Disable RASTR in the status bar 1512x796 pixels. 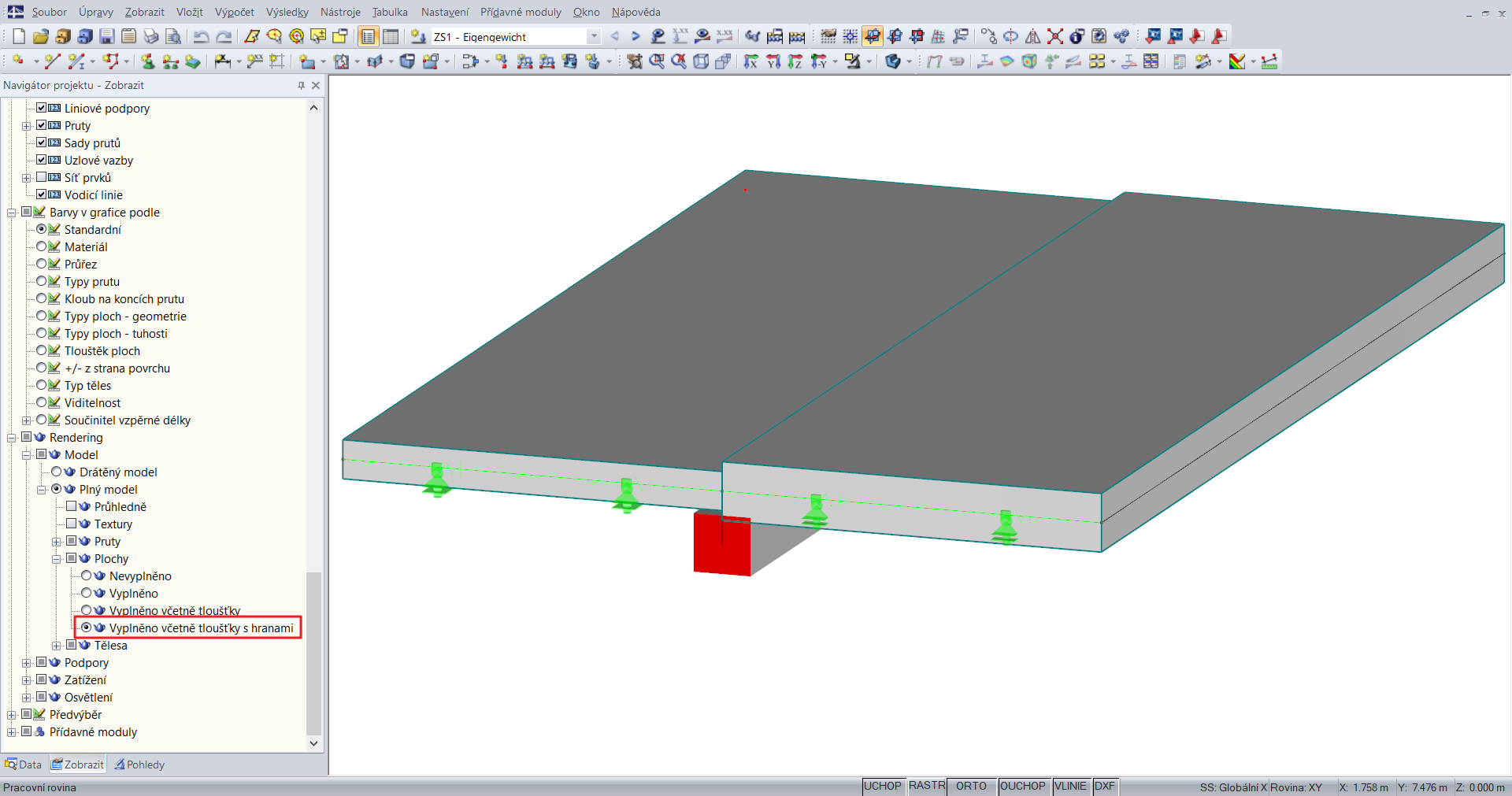(926, 786)
